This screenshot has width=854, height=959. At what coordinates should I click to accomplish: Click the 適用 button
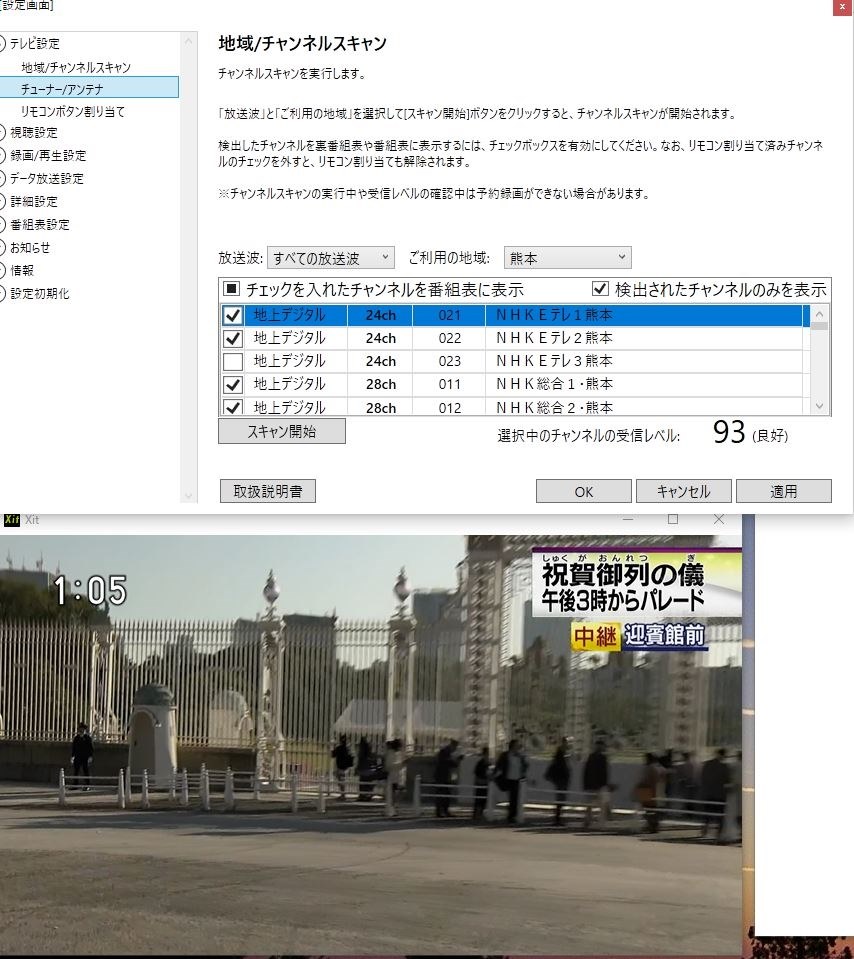[784, 491]
